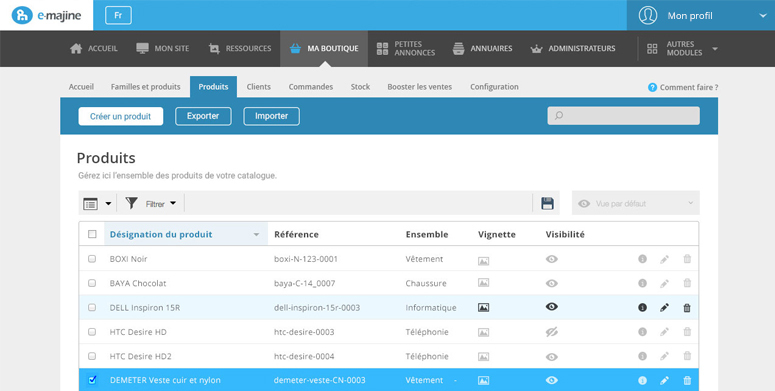This screenshot has height=391, width=775.
Task: Click reference dell-inspiron-15r-0003
Action: point(317,307)
